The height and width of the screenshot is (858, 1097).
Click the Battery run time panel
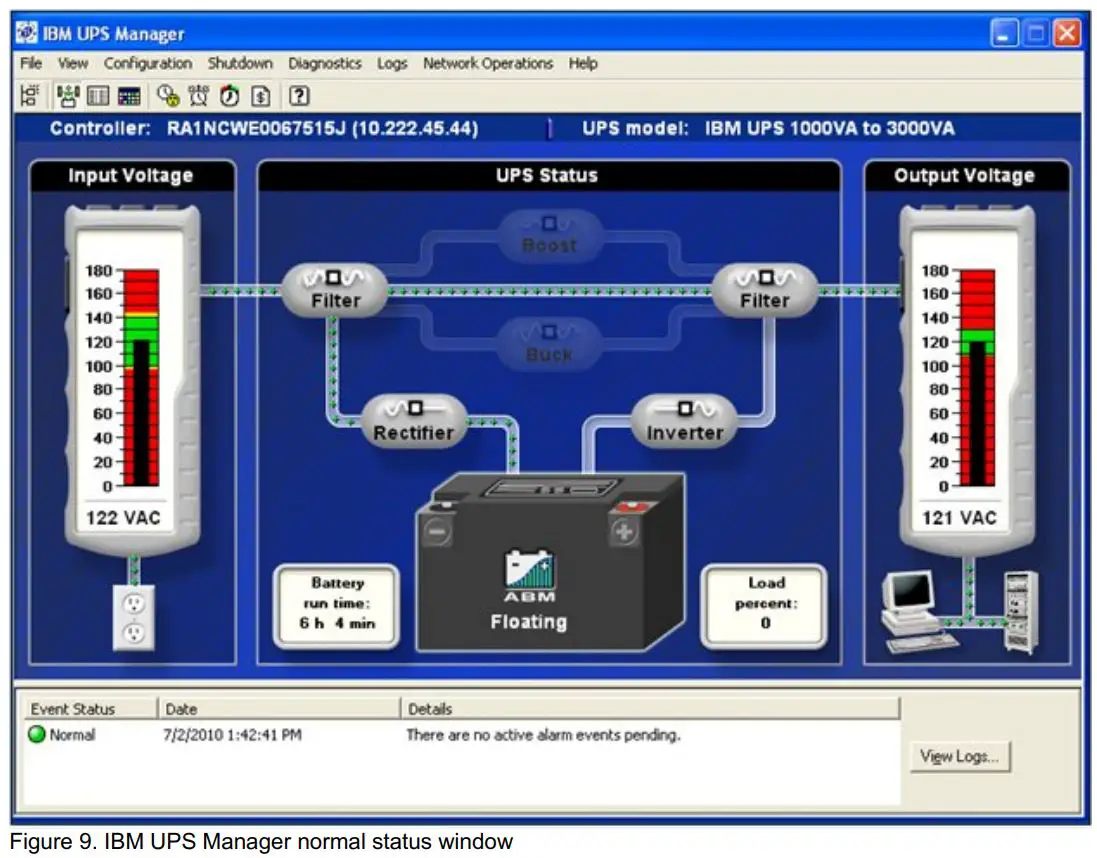pyautogui.click(x=337, y=604)
